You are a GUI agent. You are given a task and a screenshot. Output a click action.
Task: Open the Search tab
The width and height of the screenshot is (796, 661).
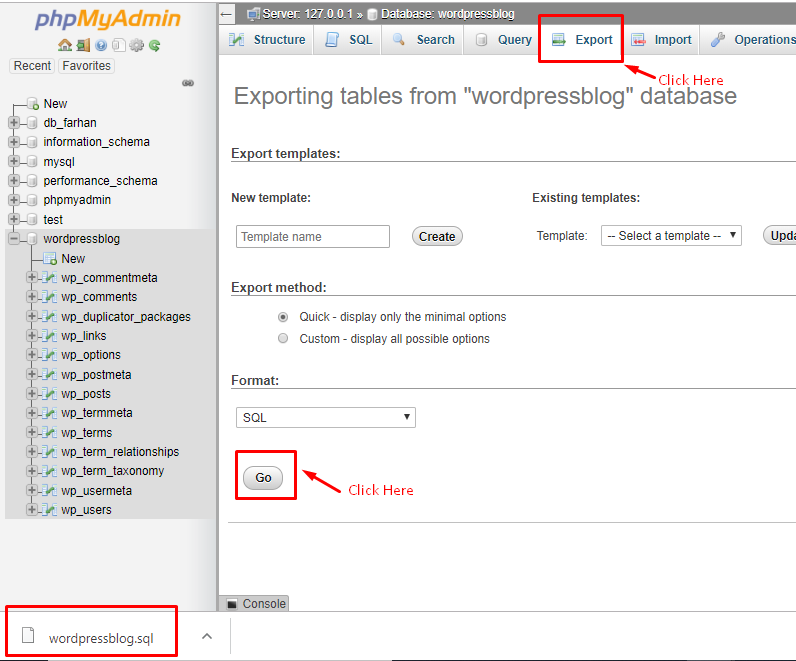pyautogui.click(x=423, y=40)
